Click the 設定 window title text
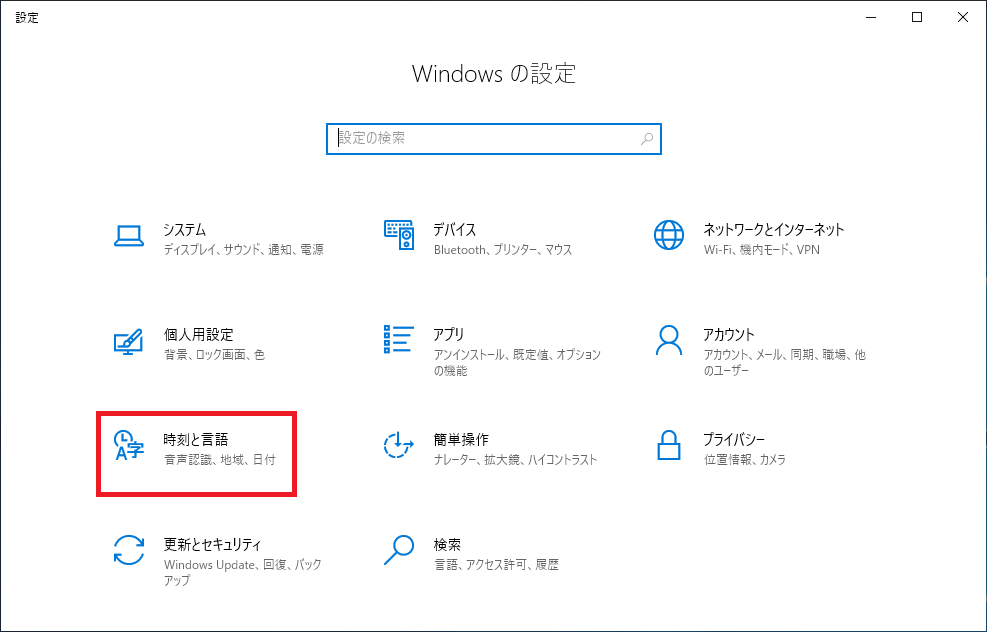Viewport: 987px width, 632px height. pos(27,18)
